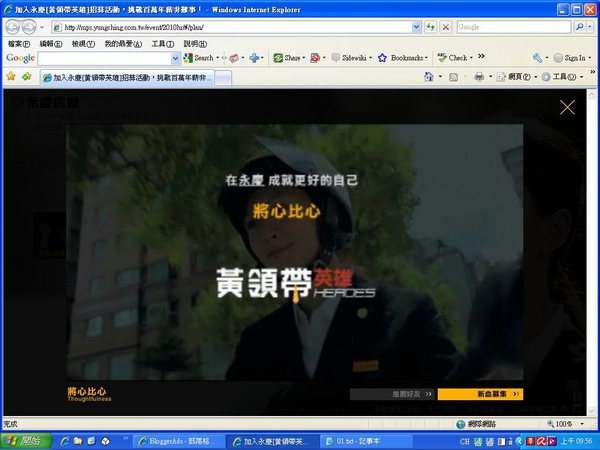Expand Google Toolbar search field dropdown
This screenshot has height=450, width=600.
pyautogui.click(x=175, y=59)
